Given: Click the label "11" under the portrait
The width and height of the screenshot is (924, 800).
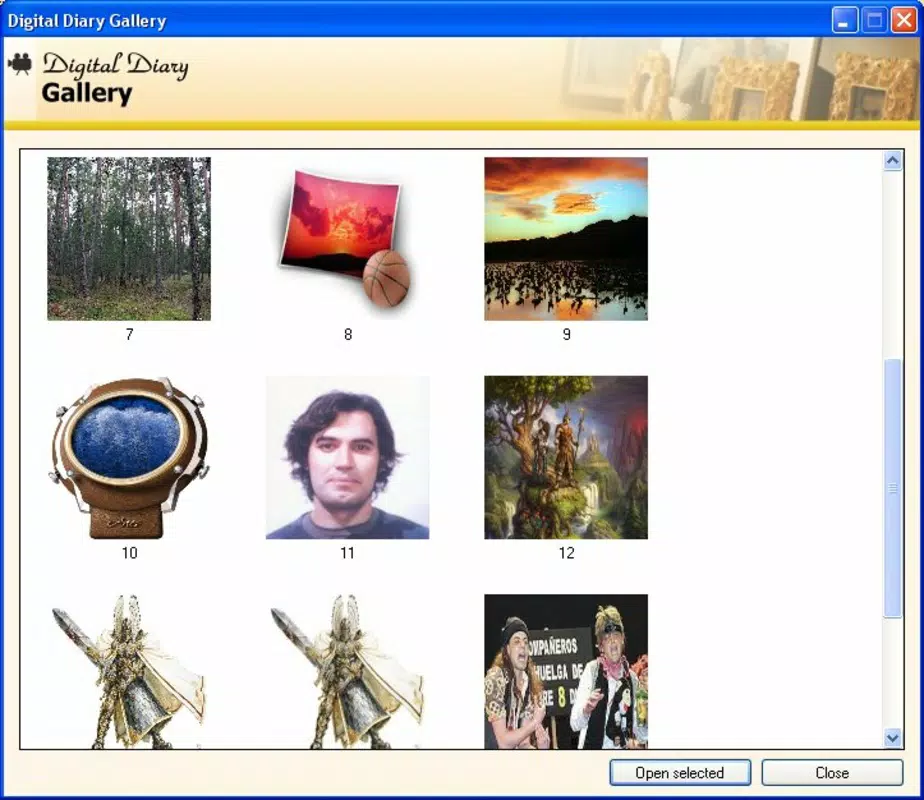Looking at the screenshot, I should tap(348, 553).
